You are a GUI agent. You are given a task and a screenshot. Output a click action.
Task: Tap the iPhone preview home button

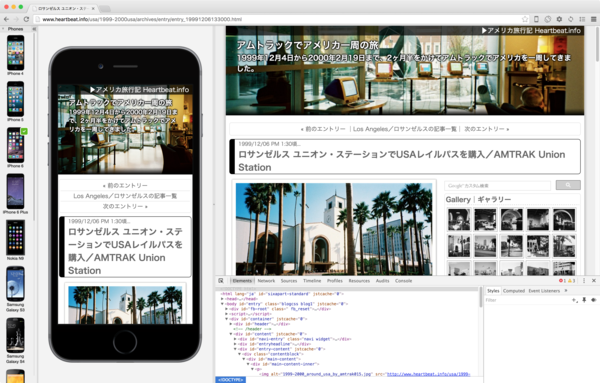click(x=125, y=342)
